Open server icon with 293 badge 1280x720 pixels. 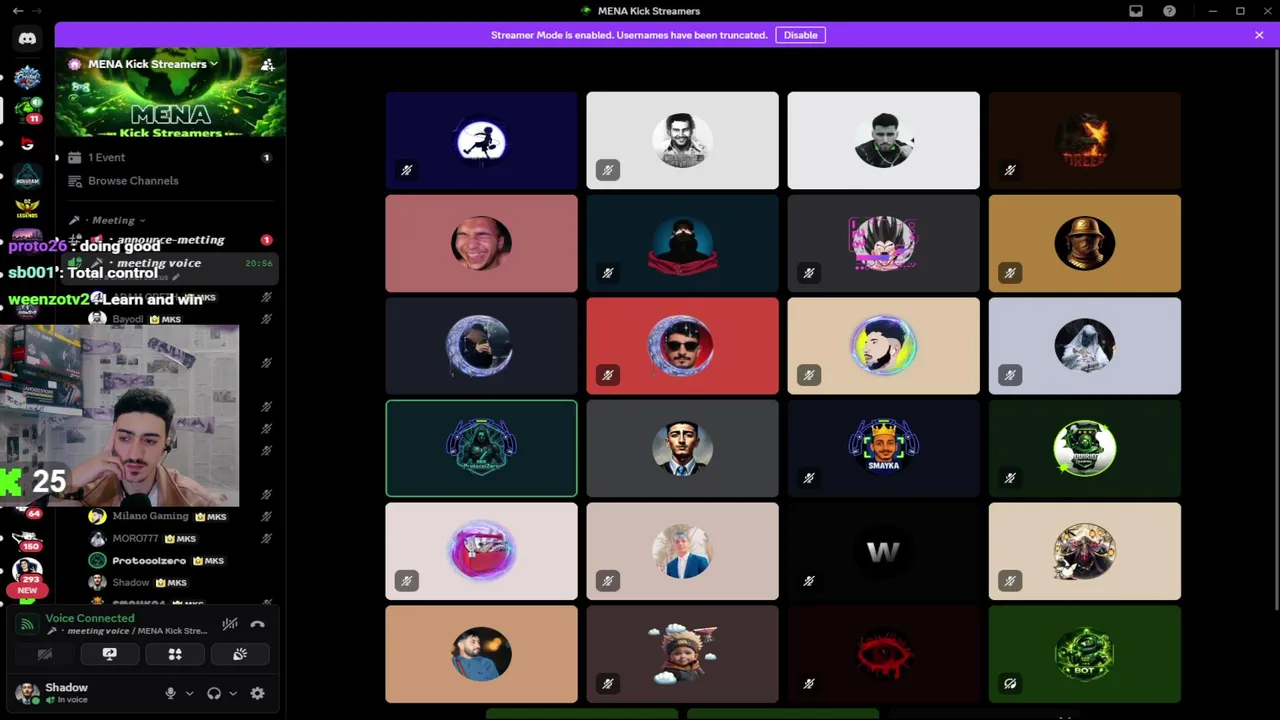coord(27,574)
